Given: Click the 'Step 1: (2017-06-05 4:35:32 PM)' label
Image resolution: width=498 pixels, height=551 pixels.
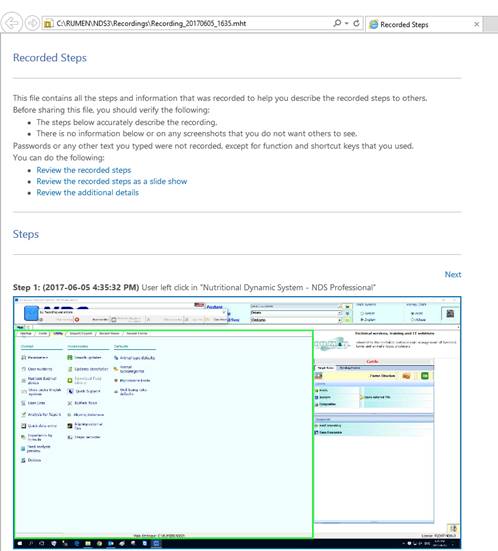Looking at the screenshot, I should click(76, 287).
